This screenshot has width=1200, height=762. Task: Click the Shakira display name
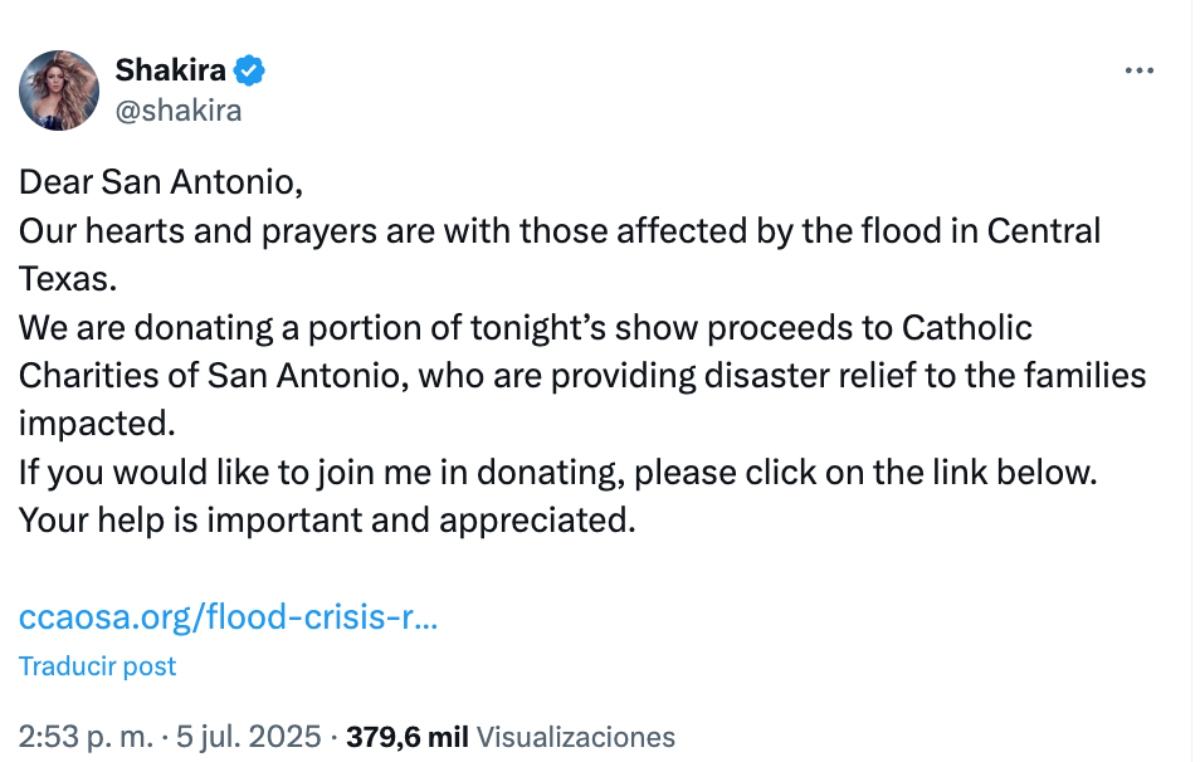(x=170, y=71)
